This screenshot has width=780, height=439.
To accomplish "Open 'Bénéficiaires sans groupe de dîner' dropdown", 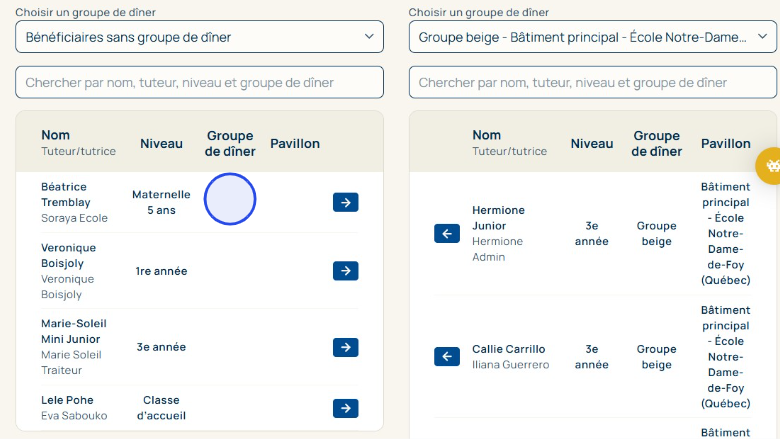I will tap(199, 37).
